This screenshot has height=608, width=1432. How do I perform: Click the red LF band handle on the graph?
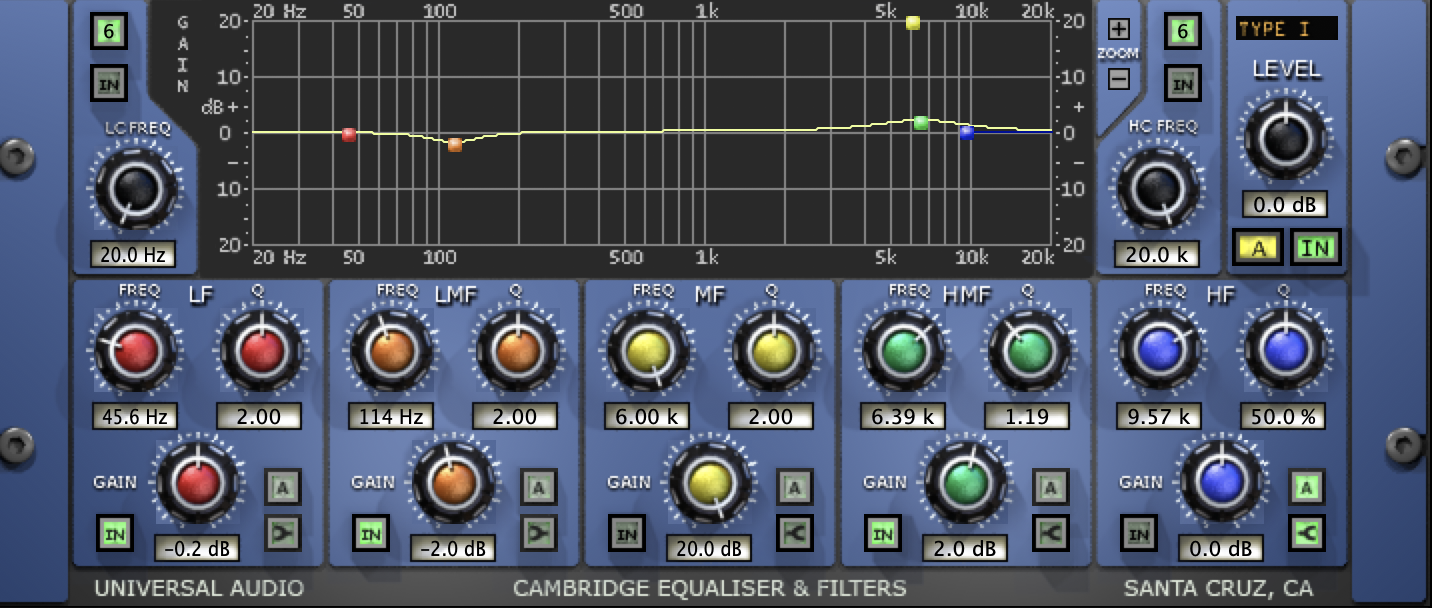tap(349, 134)
